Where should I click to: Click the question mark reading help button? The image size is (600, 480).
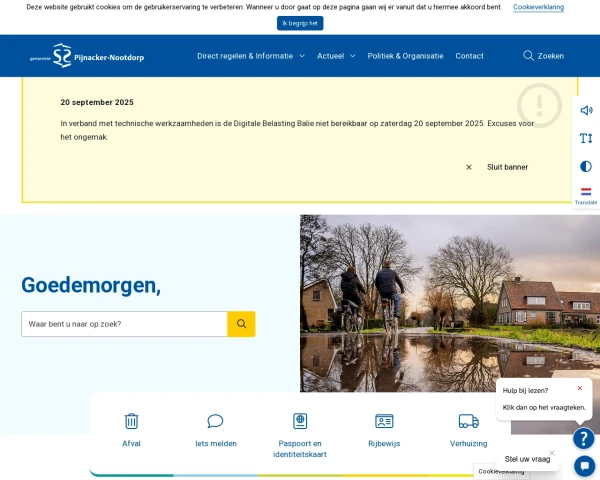(x=584, y=438)
